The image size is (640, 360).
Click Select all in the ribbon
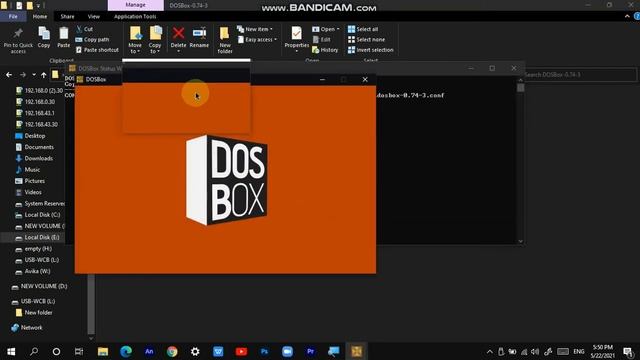coord(363,29)
